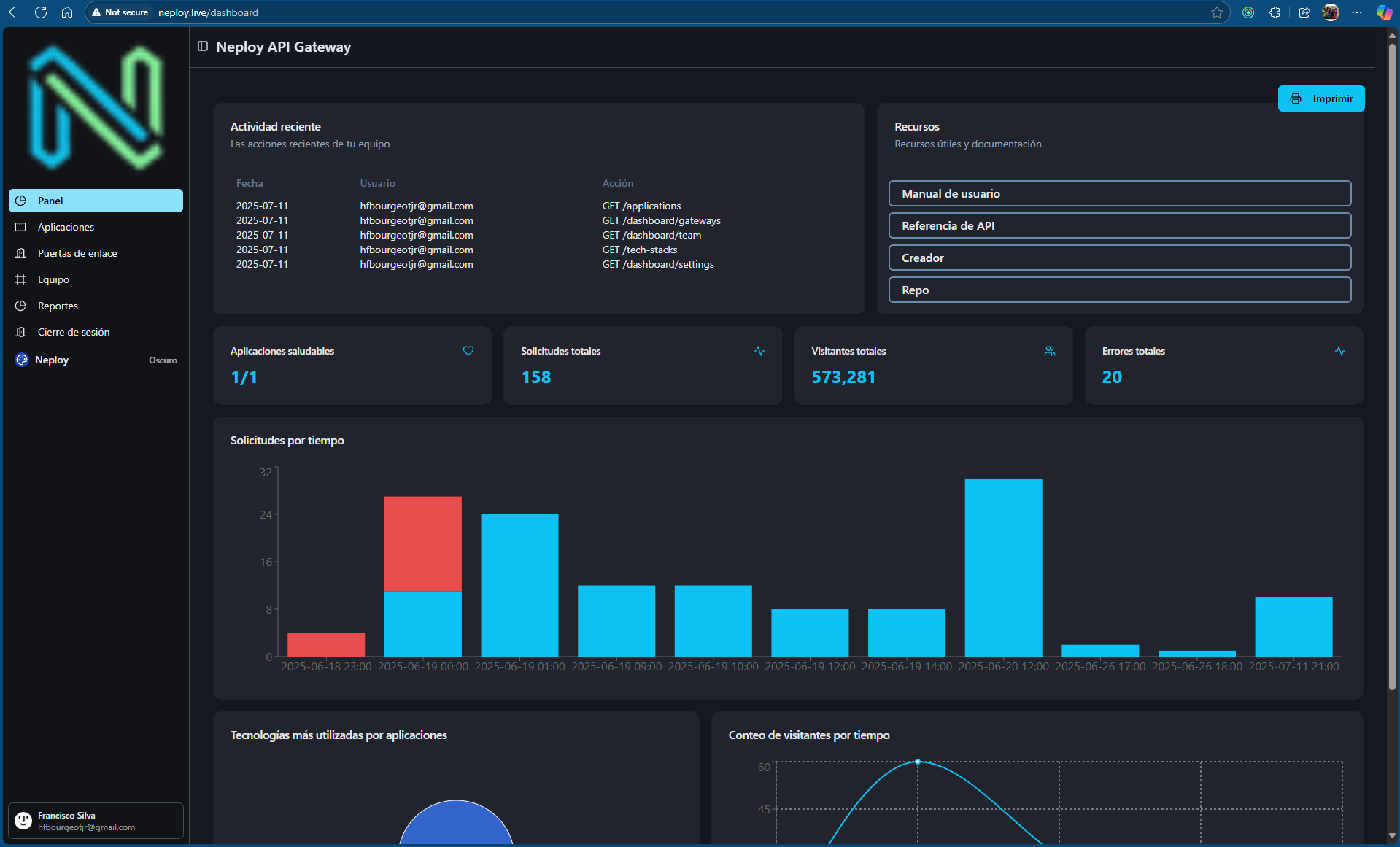Image resolution: width=1400 pixels, height=847 pixels.
Task: Click the GET /dashboard/team action
Action: click(x=651, y=235)
